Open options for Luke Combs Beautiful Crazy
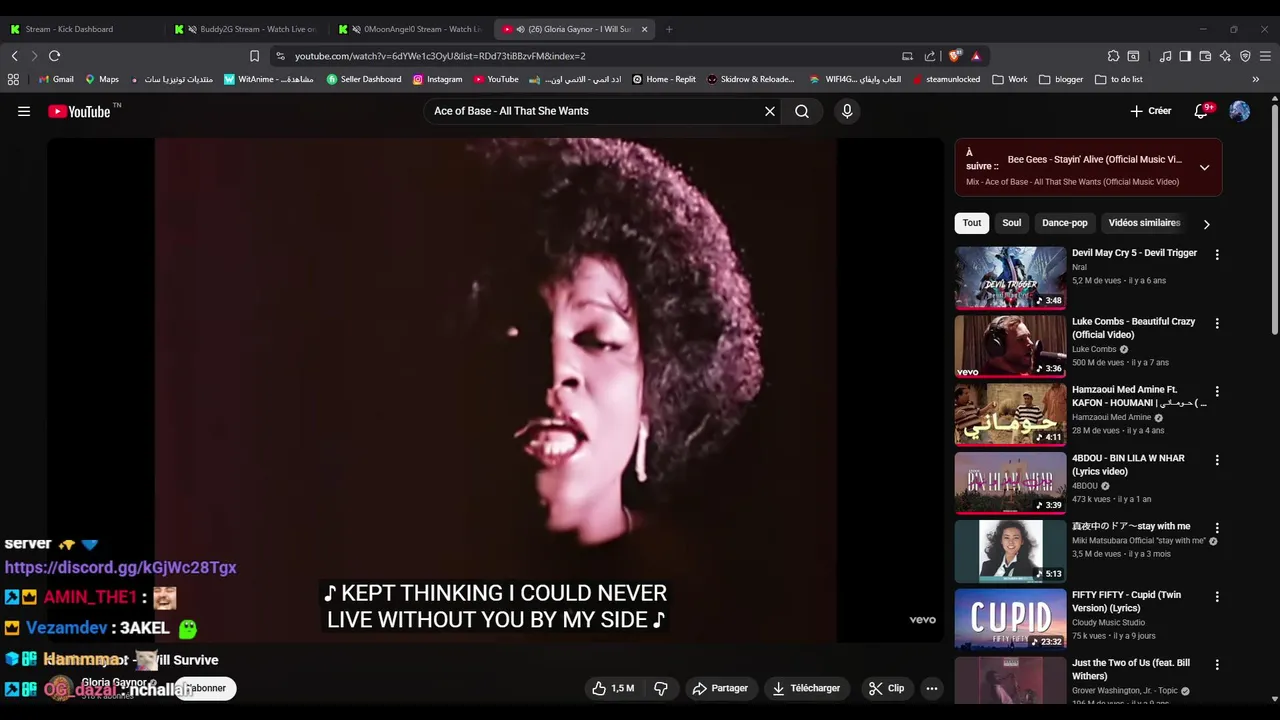 point(1217,324)
